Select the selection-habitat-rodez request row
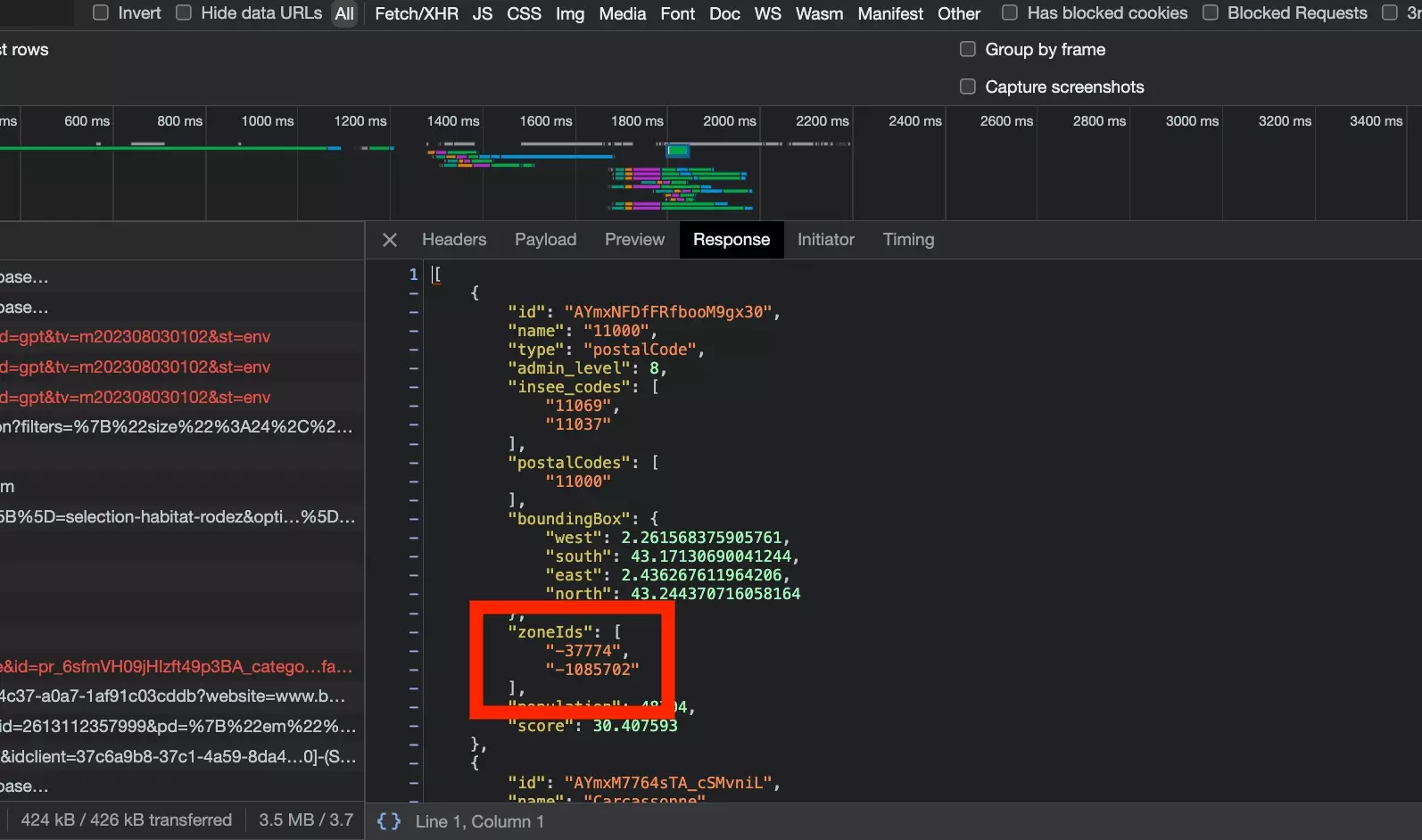Screen dimensions: 1422x840 [x=178, y=517]
